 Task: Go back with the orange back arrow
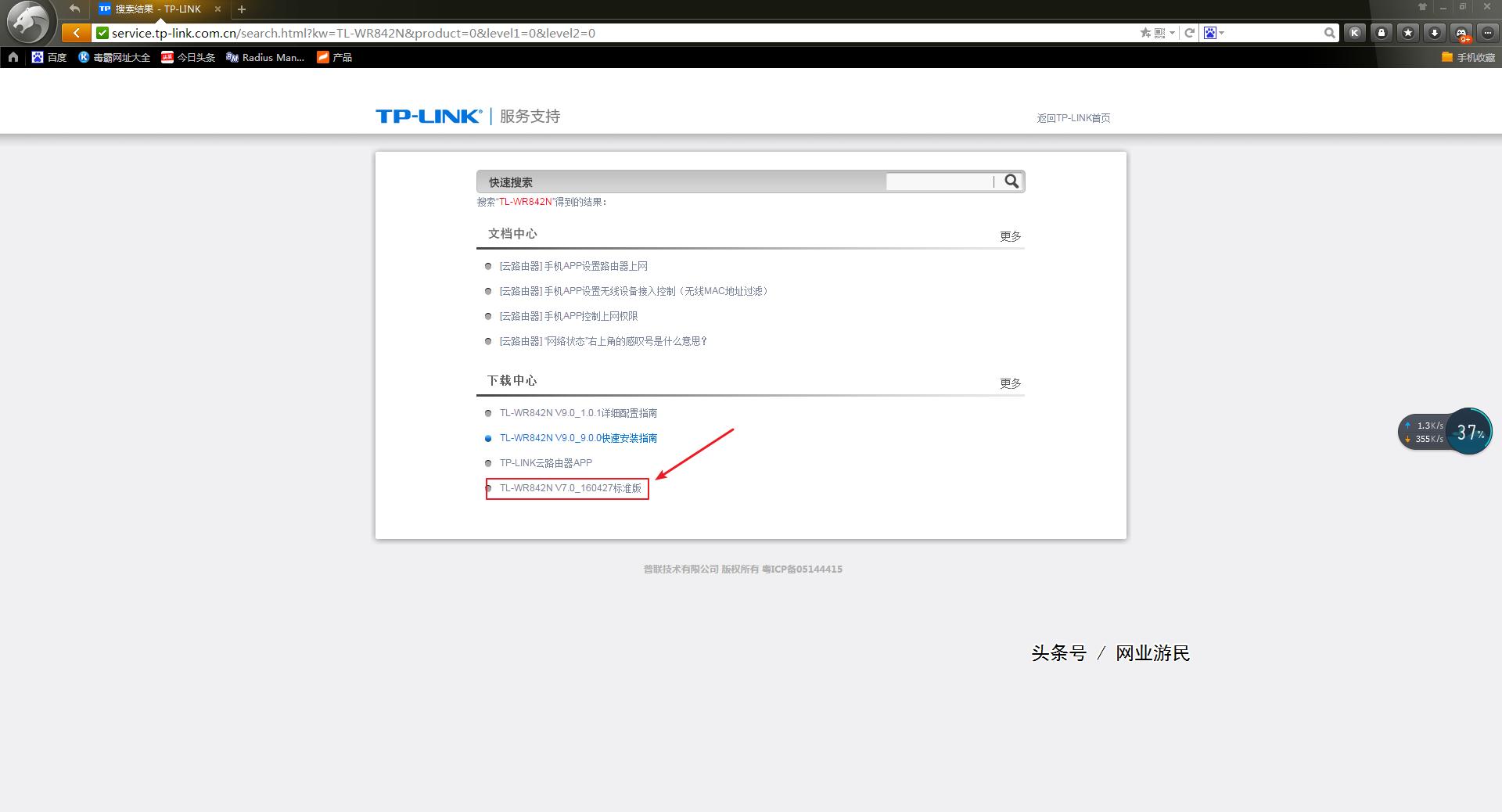(75, 33)
